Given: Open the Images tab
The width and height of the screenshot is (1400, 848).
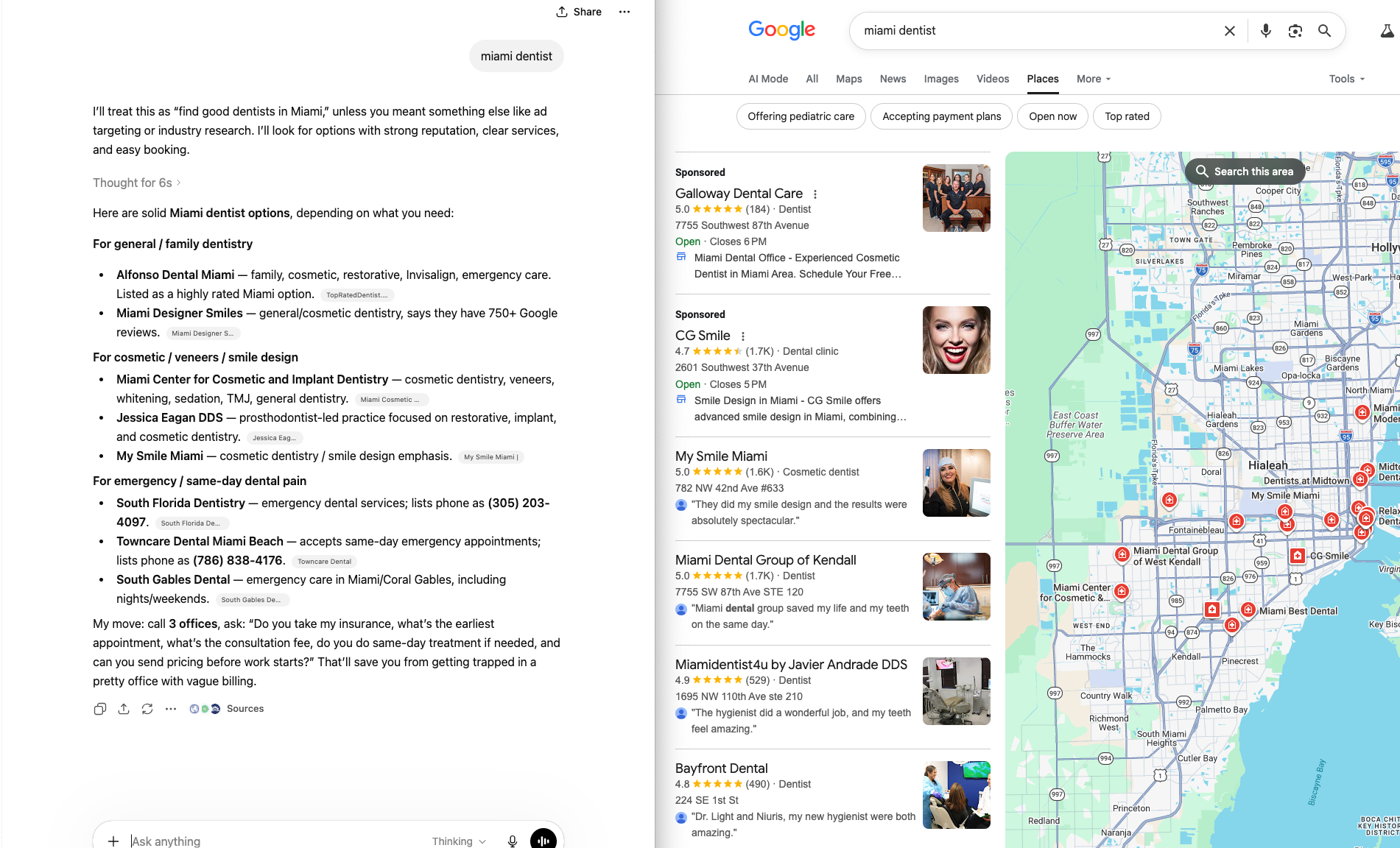Looking at the screenshot, I should 941,79.
